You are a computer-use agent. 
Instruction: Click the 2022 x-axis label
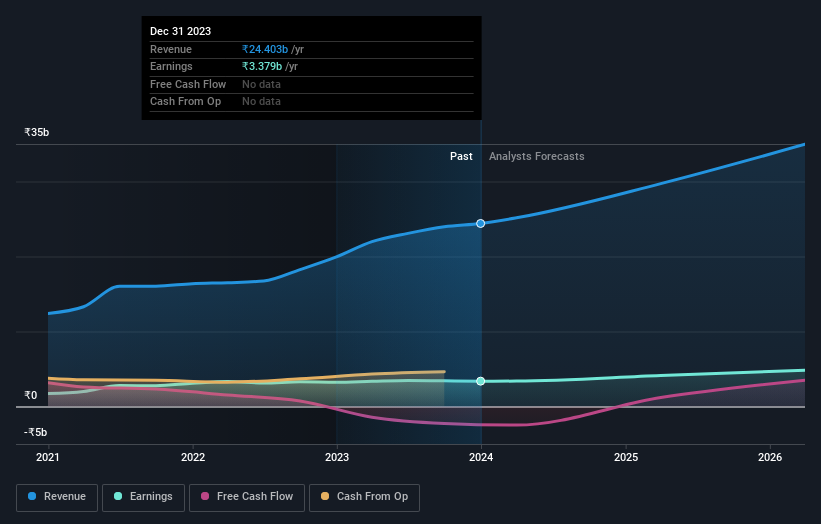click(193, 457)
